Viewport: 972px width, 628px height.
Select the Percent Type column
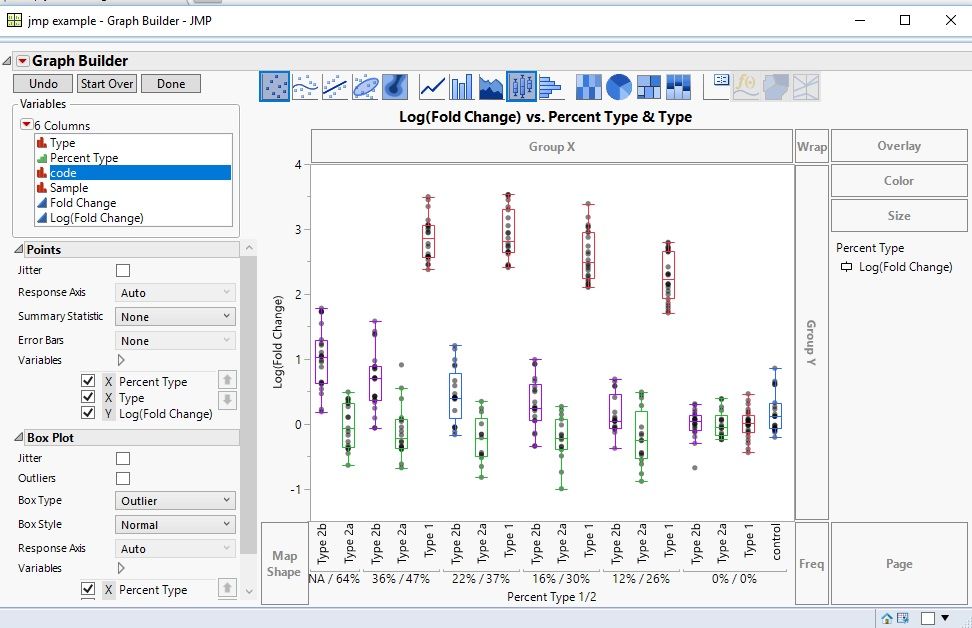[x=133, y=157]
